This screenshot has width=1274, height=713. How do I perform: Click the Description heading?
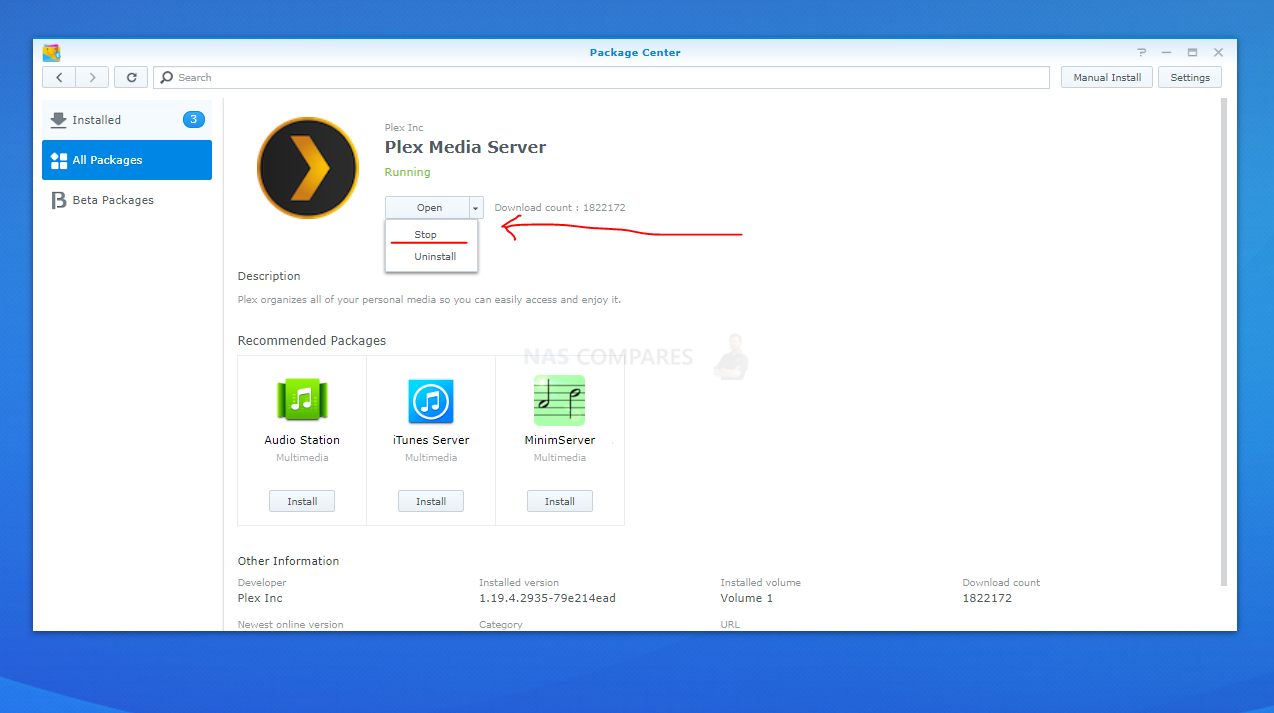pos(269,276)
